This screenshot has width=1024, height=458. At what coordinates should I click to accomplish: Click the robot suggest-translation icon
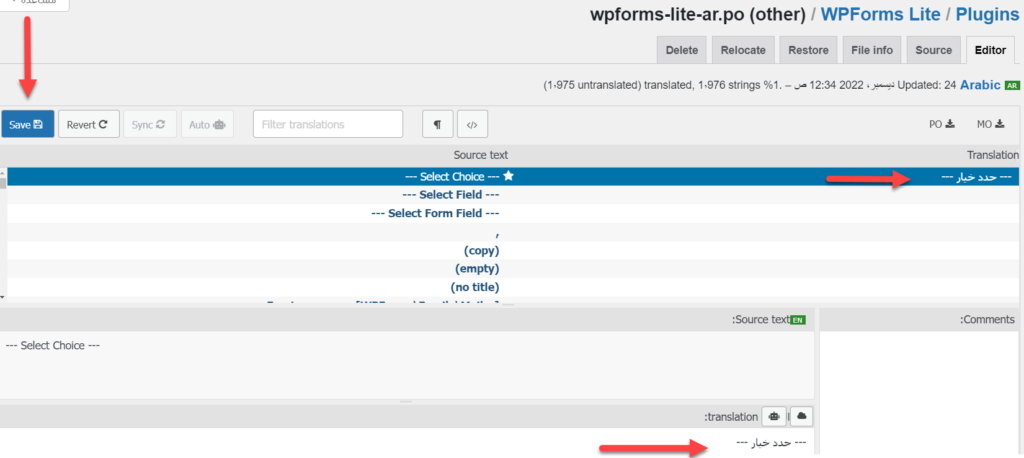774,416
